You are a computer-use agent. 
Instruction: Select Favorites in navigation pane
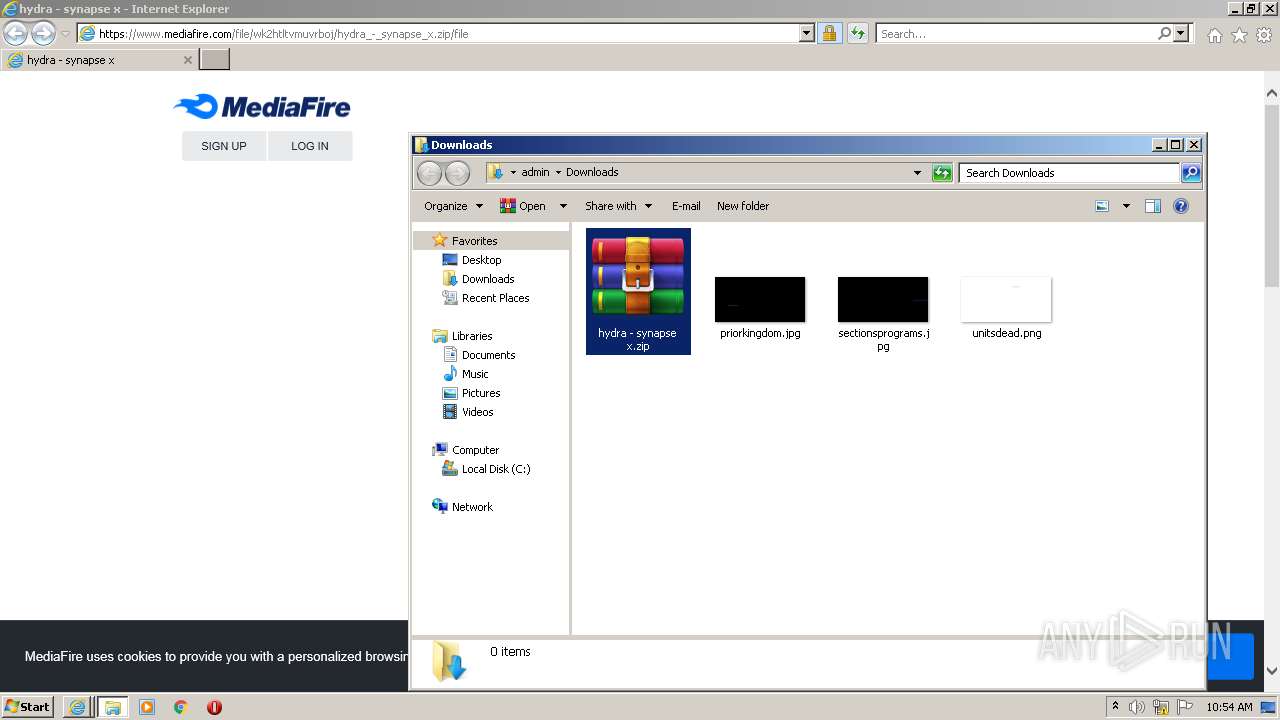coord(474,241)
